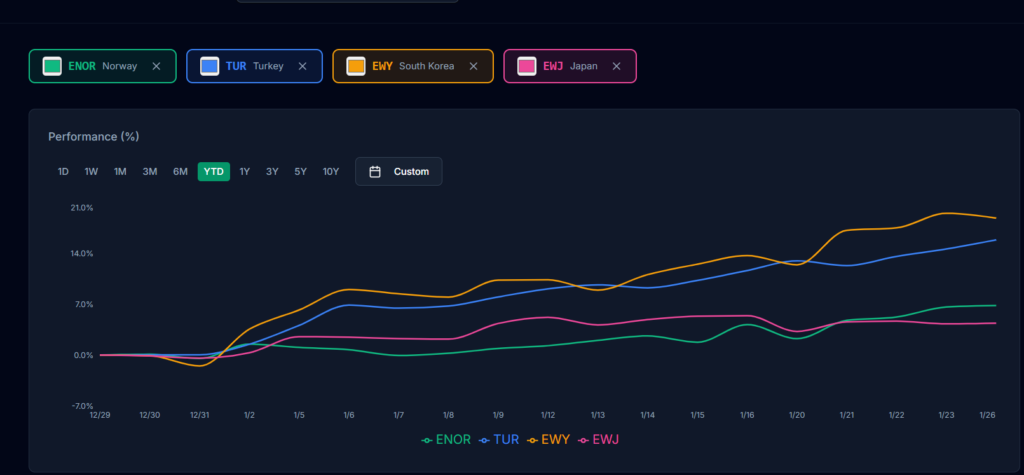
Task: Remove the EWJ Japan chip
Action: (616, 66)
